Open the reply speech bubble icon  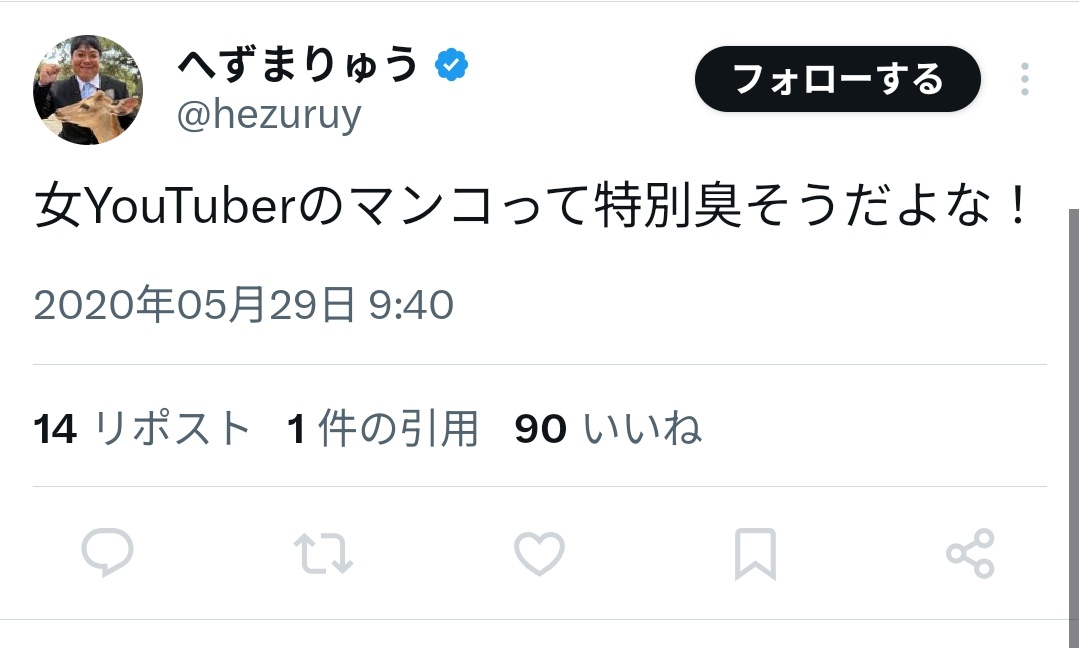tap(107, 552)
